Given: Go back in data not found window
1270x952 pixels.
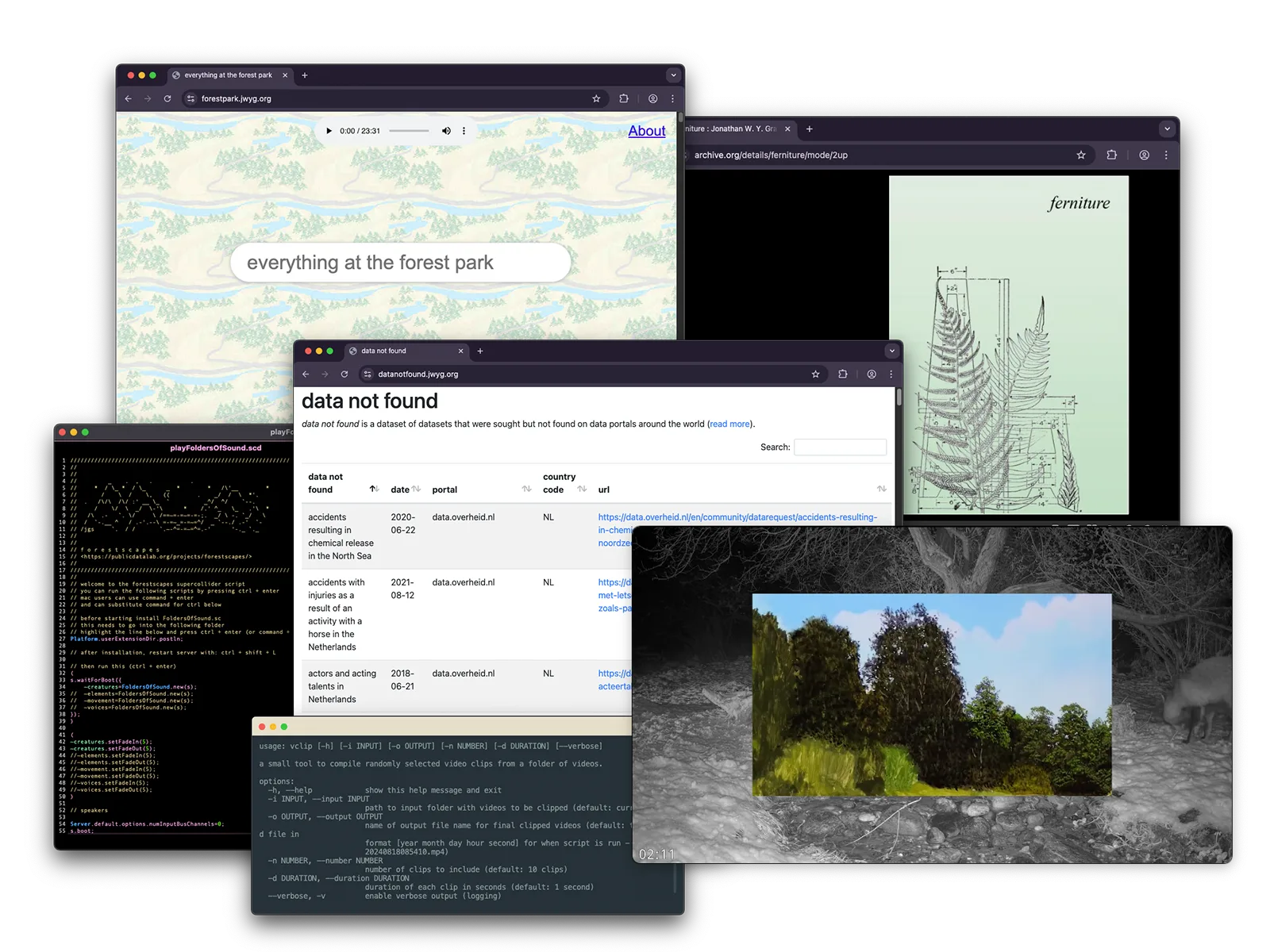Looking at the screenshot, I should click(306, 374).
